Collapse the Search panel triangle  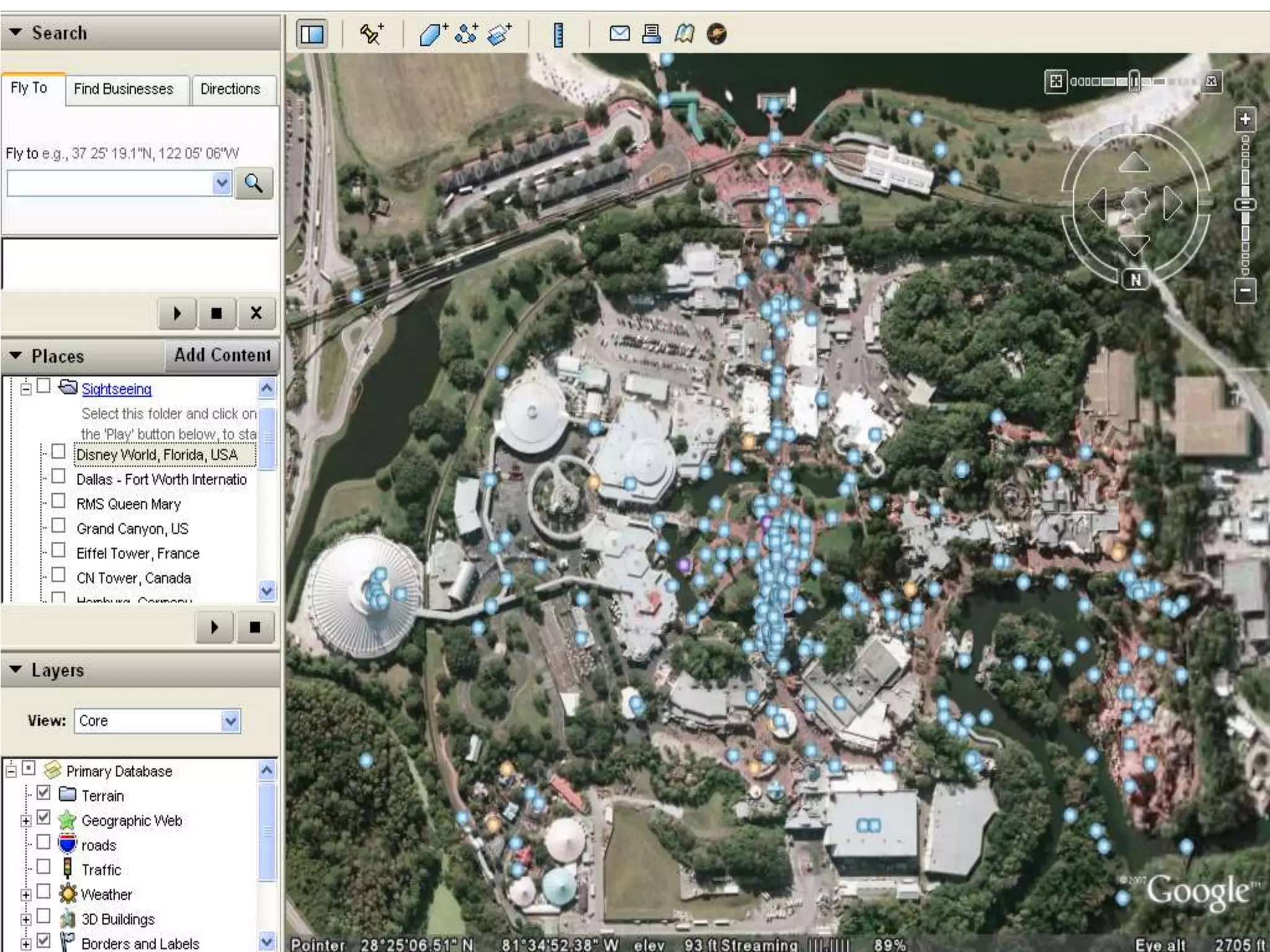click(16, 32)
